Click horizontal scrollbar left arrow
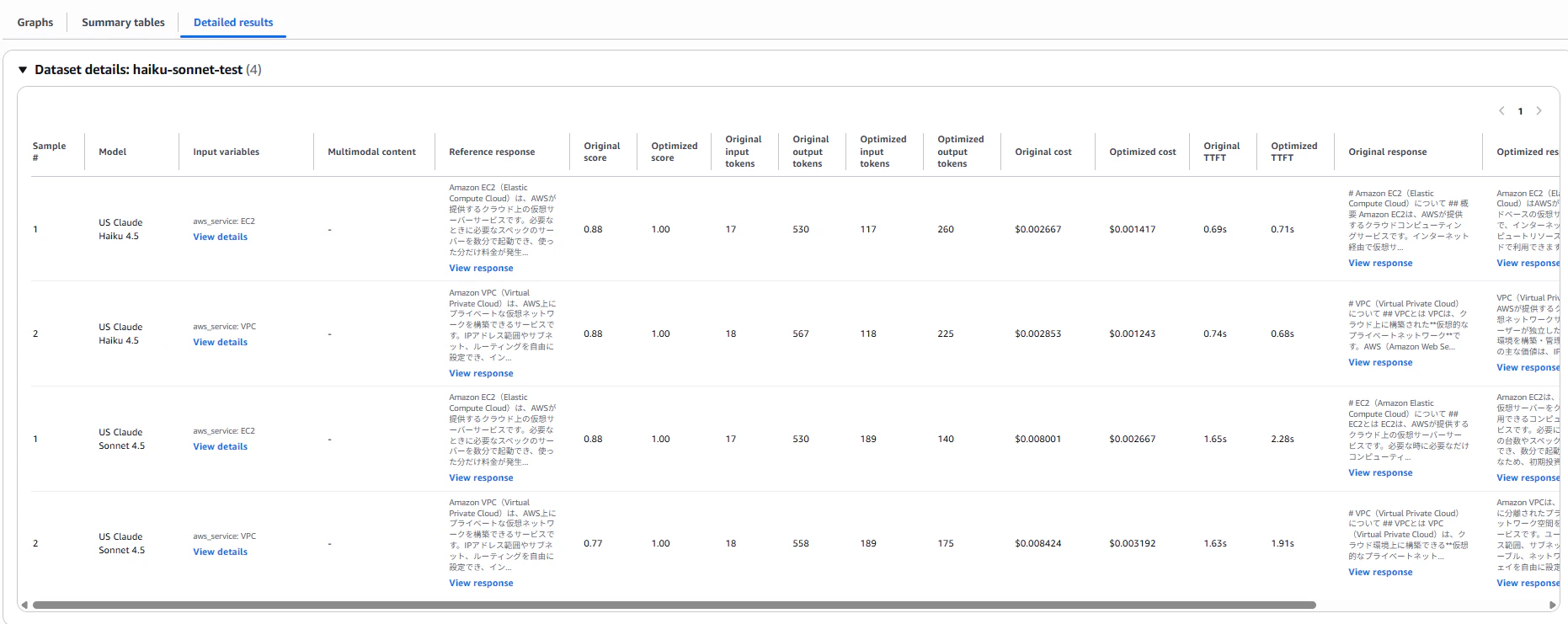This screenshot has height=624, width=1568. (24, 605)
